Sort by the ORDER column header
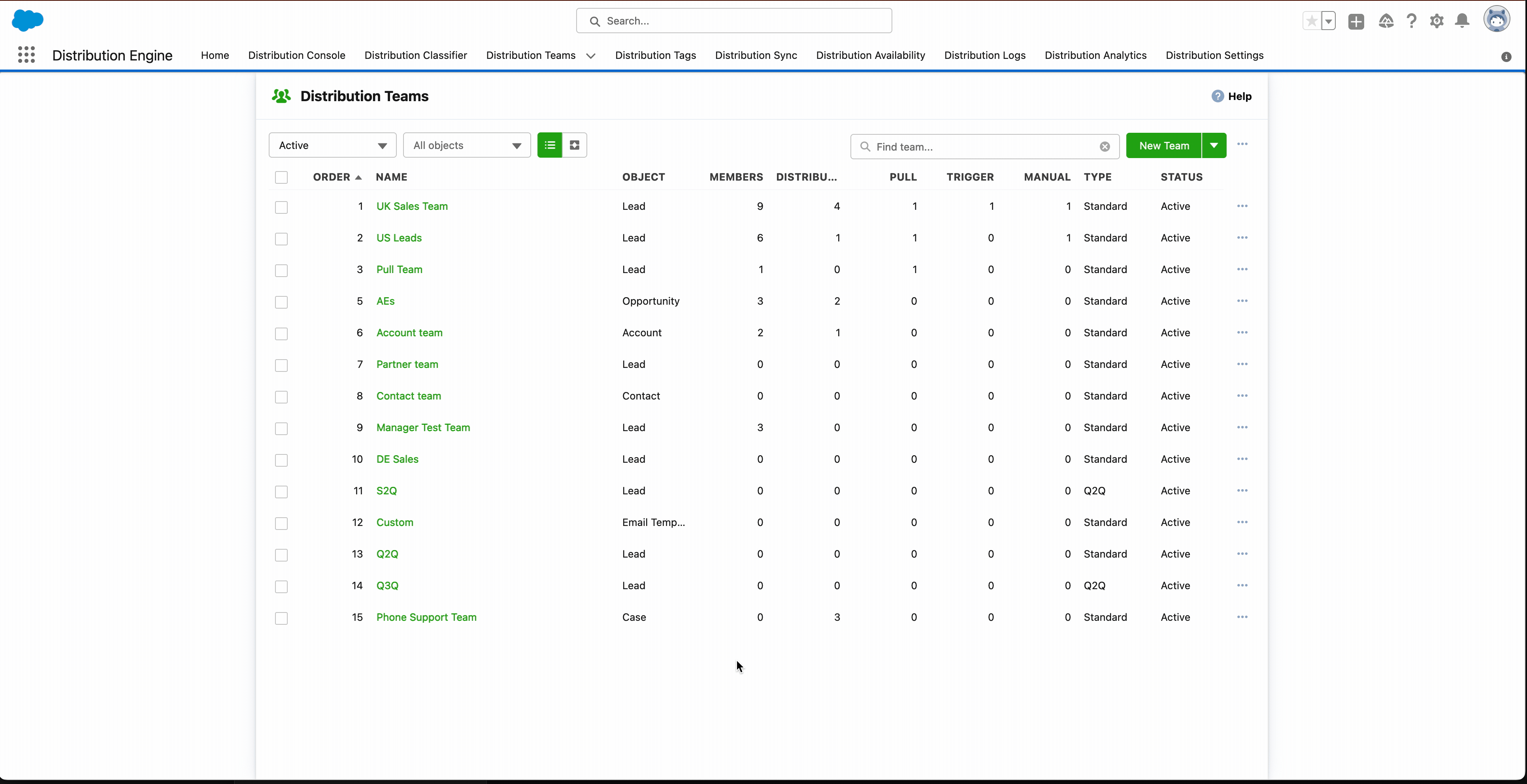The width and height of the screenshot is (1527, 784). coord(337,177)
